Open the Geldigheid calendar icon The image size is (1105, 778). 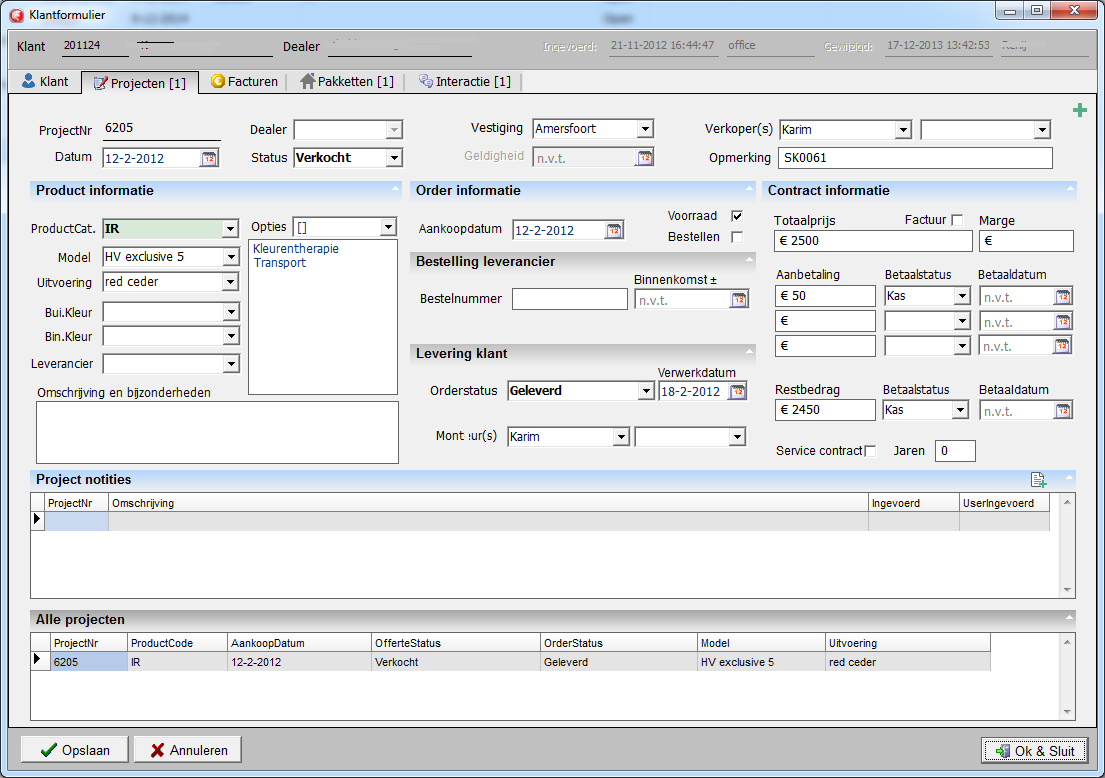click(x=644, y=158)
